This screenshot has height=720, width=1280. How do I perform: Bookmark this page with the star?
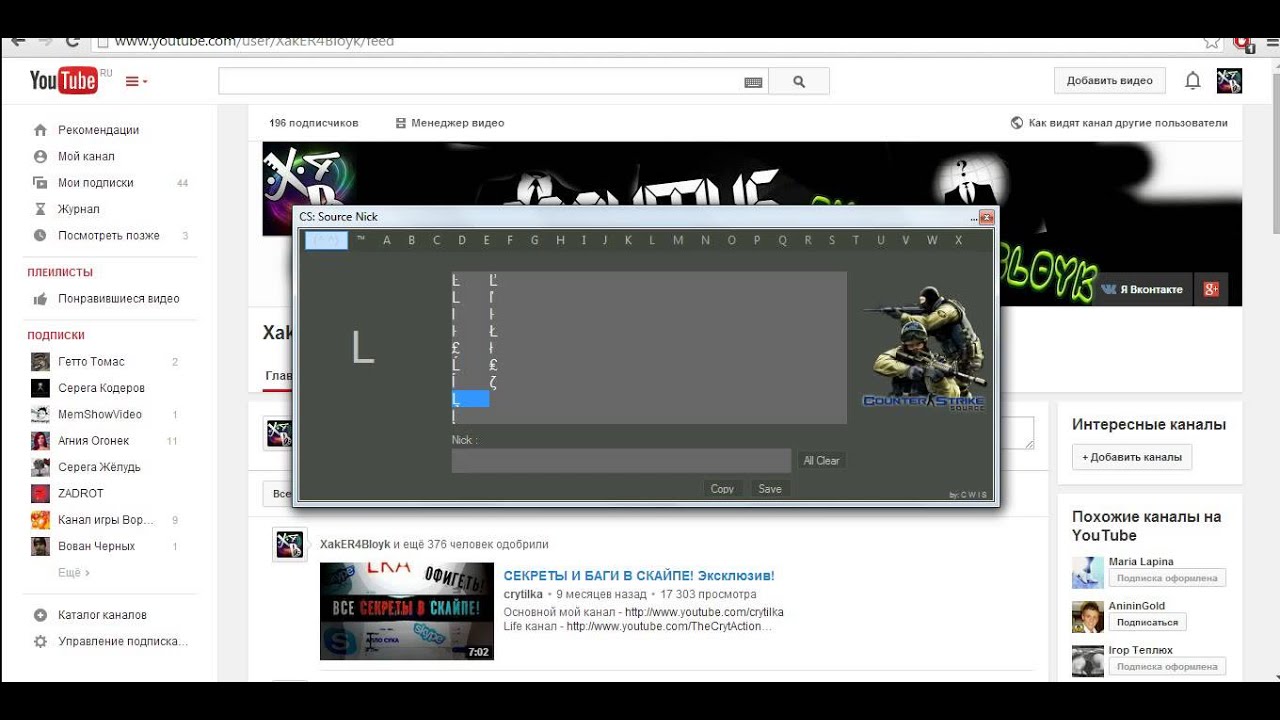coord(1212,42)
